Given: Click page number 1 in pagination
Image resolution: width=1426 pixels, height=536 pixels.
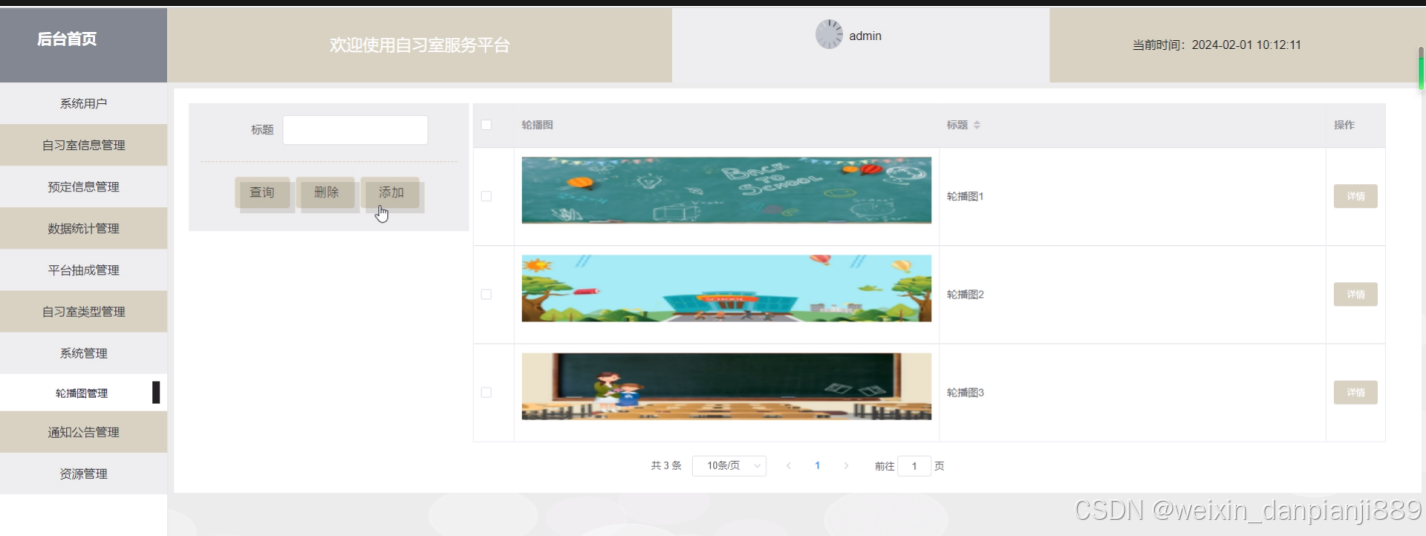Looking at the screenshot, I should coord(817,466).
